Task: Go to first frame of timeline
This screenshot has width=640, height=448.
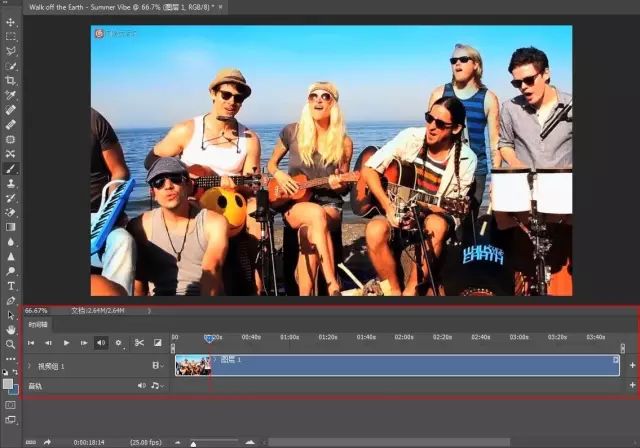Action: [x=31, y=343]
